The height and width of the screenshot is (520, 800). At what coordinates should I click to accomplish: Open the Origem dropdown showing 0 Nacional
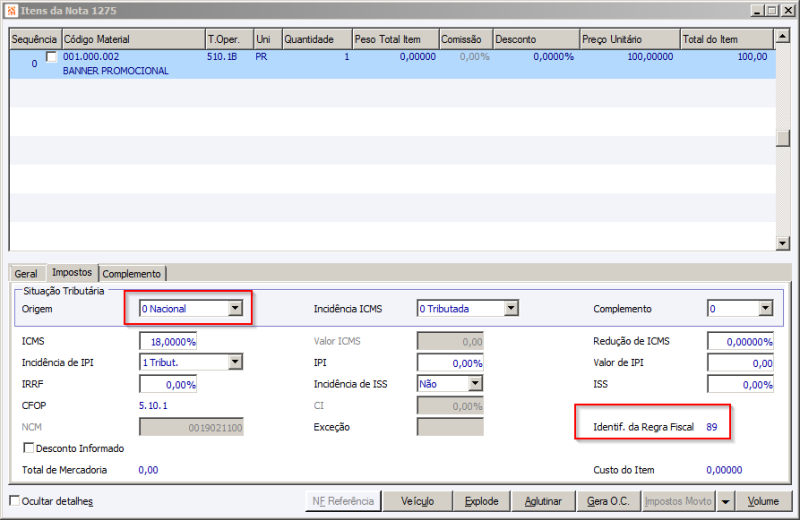pyautogui.click(x=235, y=308)
